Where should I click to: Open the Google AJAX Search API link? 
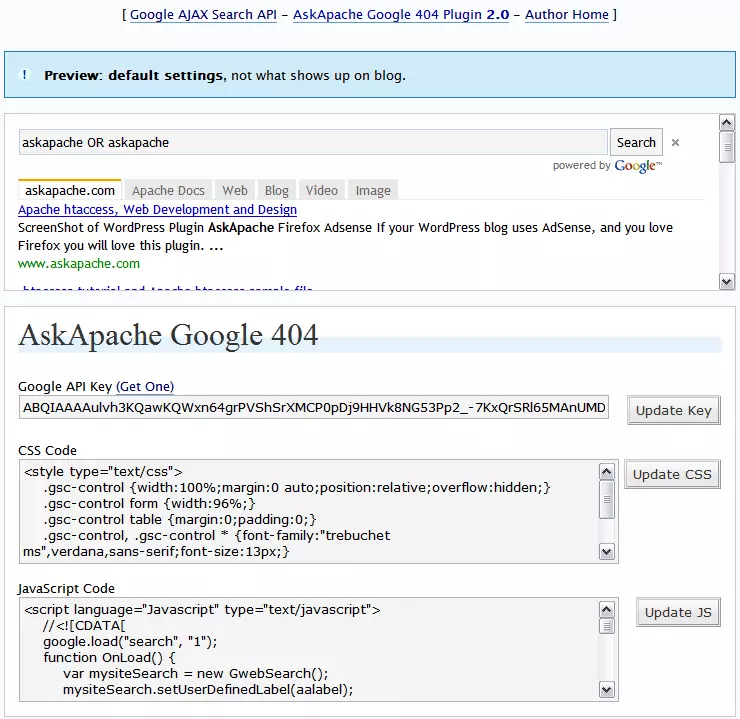(204, 14)
